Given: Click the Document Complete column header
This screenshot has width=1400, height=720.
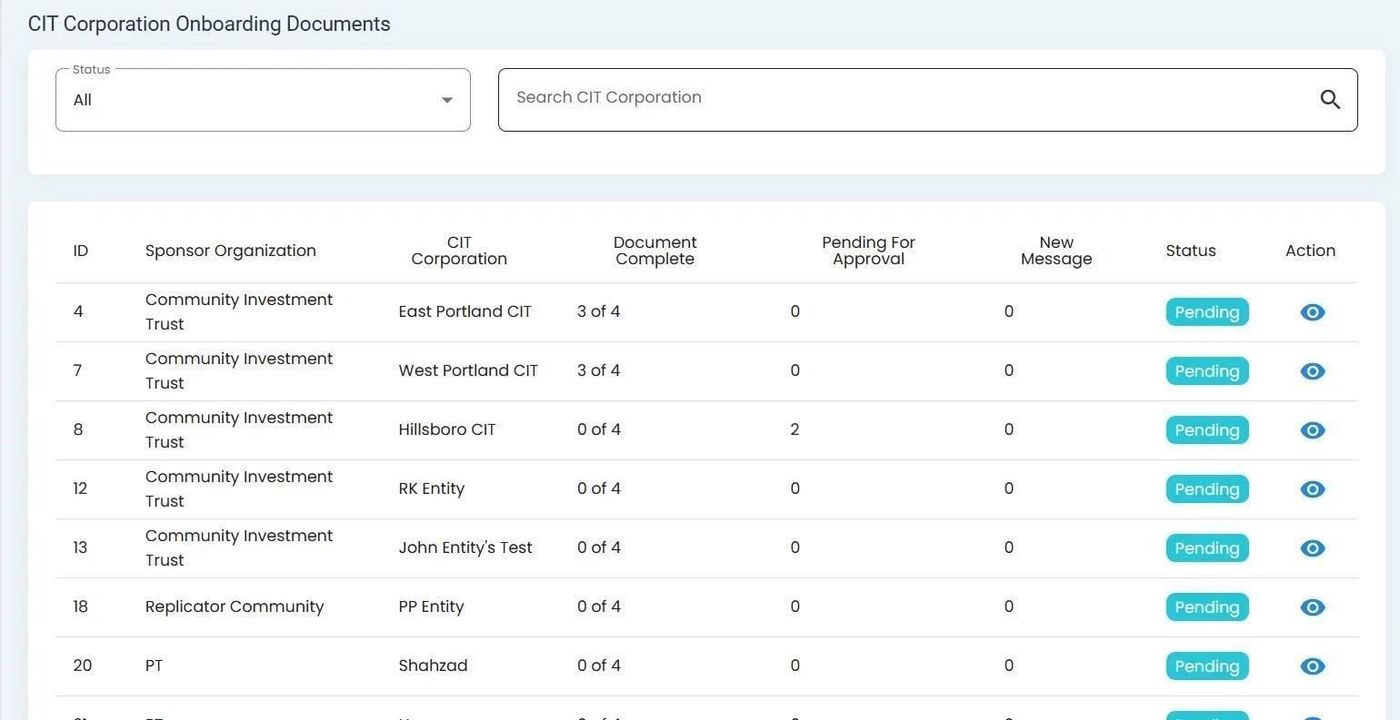Looking at the screenshot, I should coord(655,251).
